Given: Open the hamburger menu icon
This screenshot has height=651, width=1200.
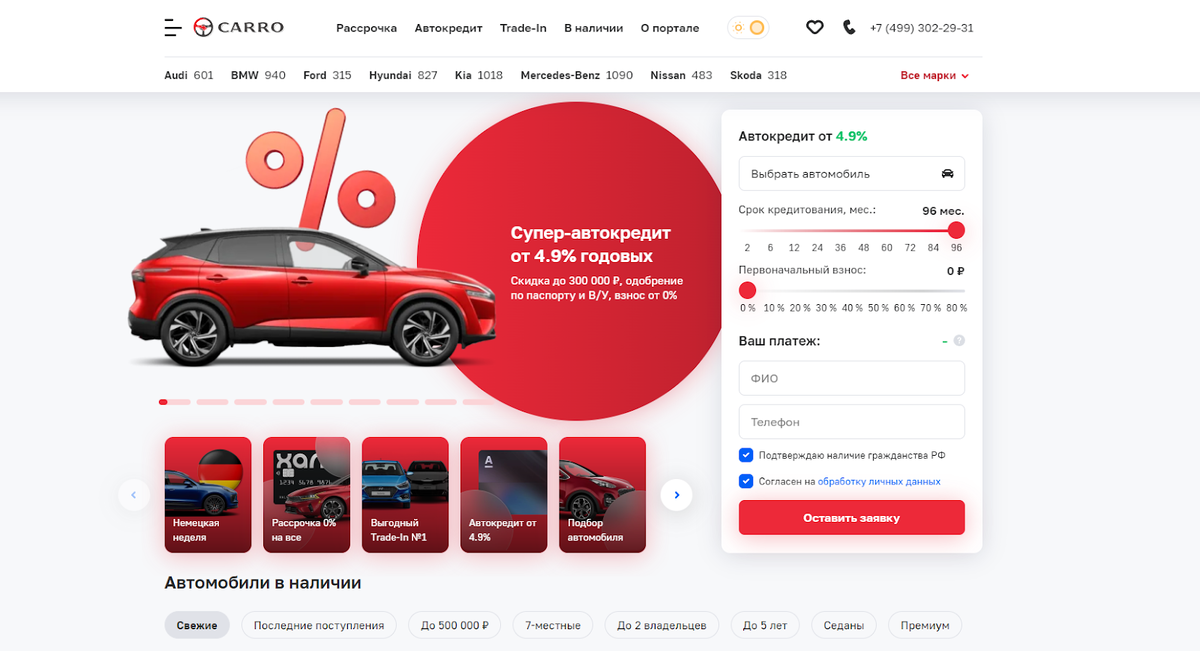Looking at the screenshot, I should [x=173, y=28].
